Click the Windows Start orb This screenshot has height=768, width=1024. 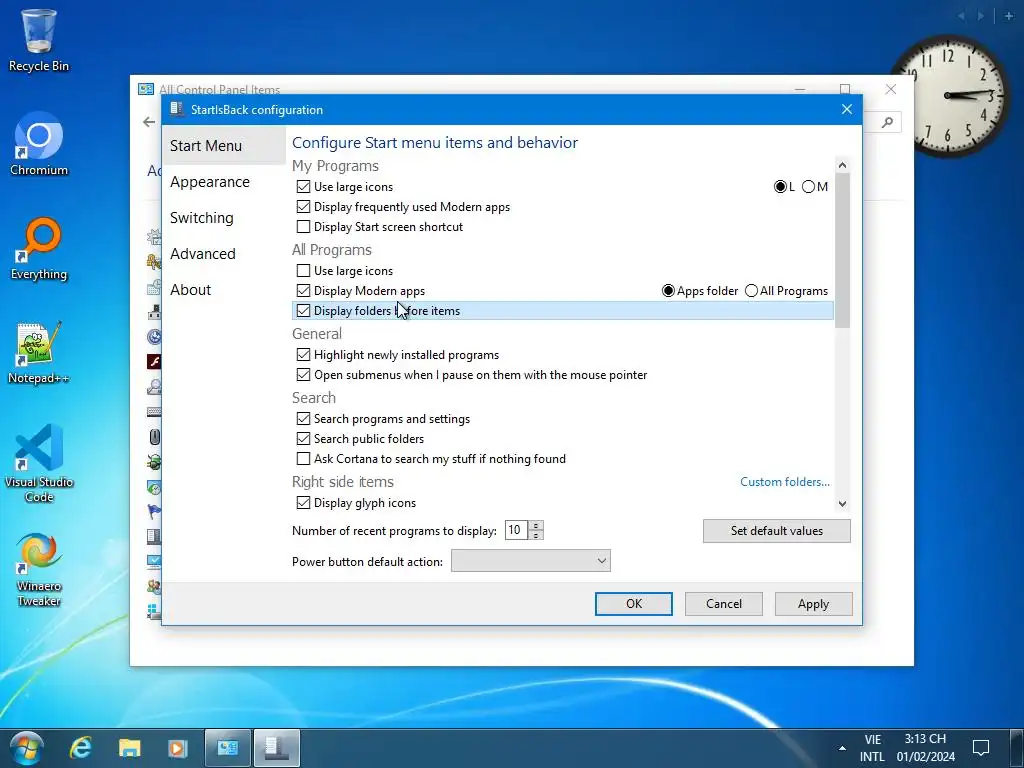pyautogui.click(x=26, y=748)
